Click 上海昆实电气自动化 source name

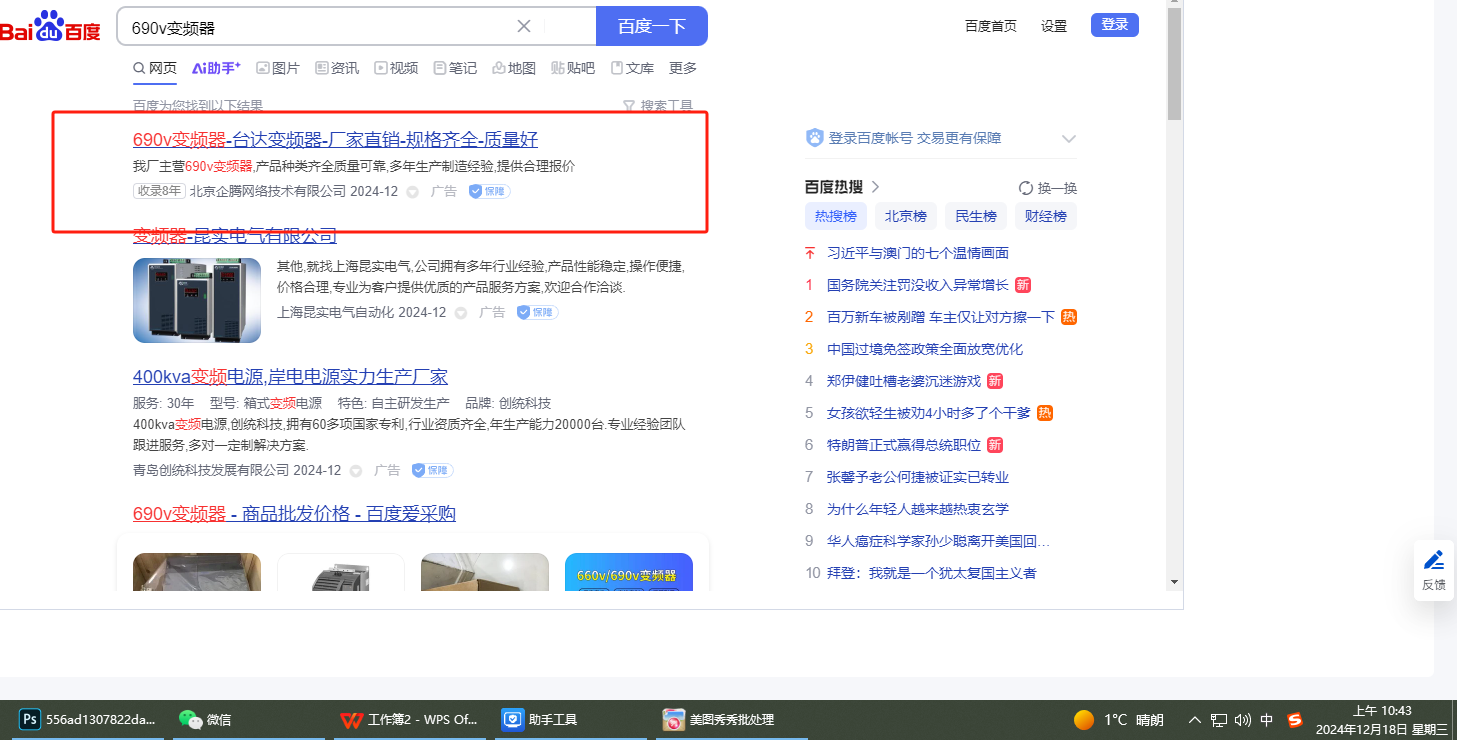point(336,312)
